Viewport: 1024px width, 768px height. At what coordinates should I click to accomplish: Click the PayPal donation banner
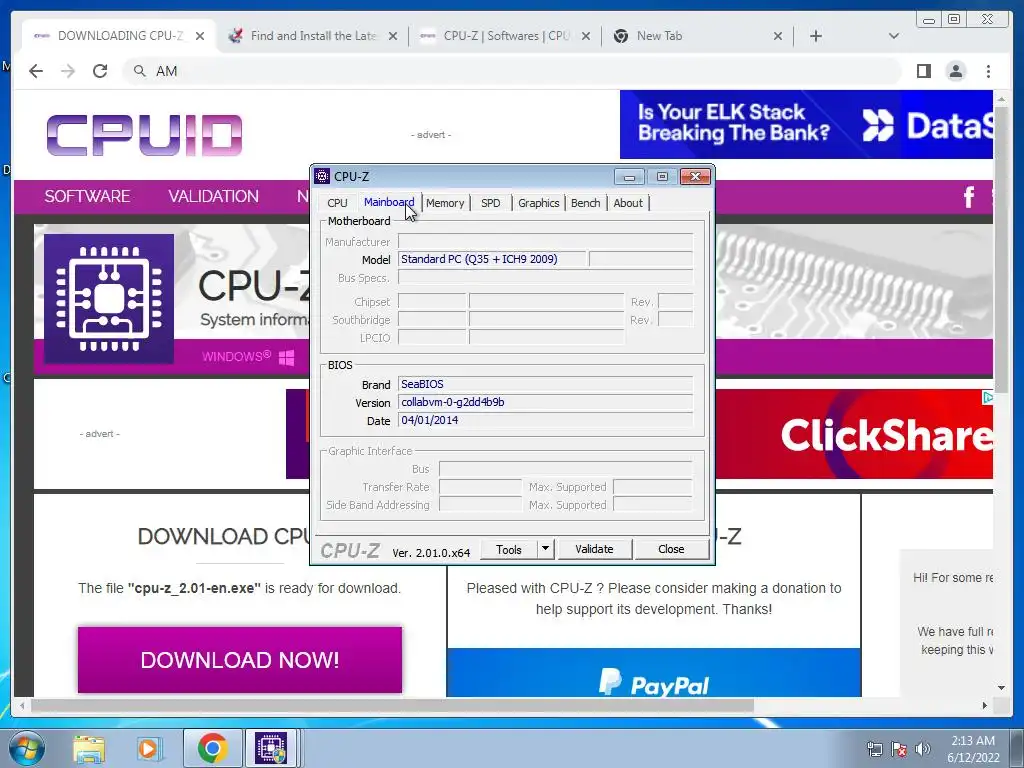[x=654, y=673]
